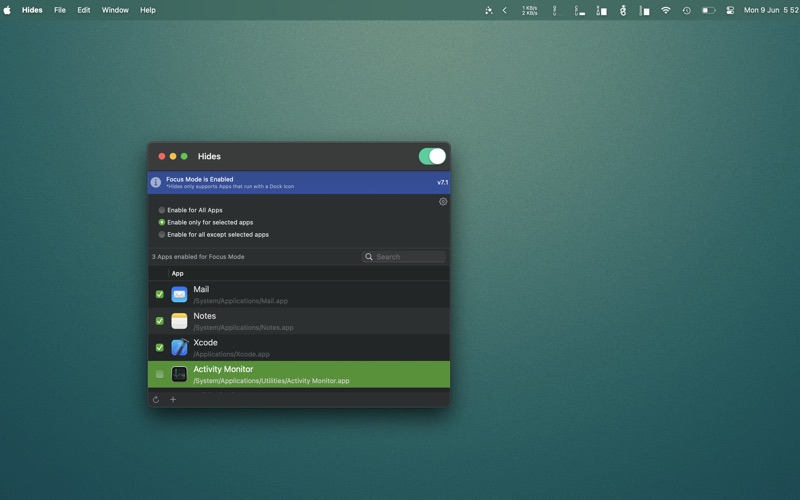The image size is (800, 500).
Task: Open the Hides menu in menu bar
Action: click(x=32, y=10)
